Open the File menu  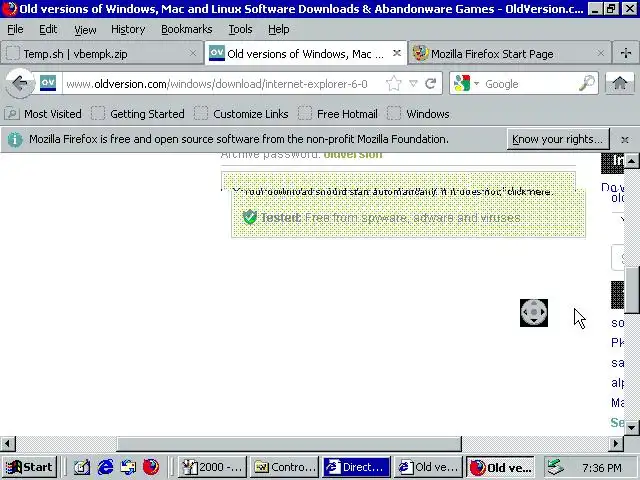pos(16,29)
